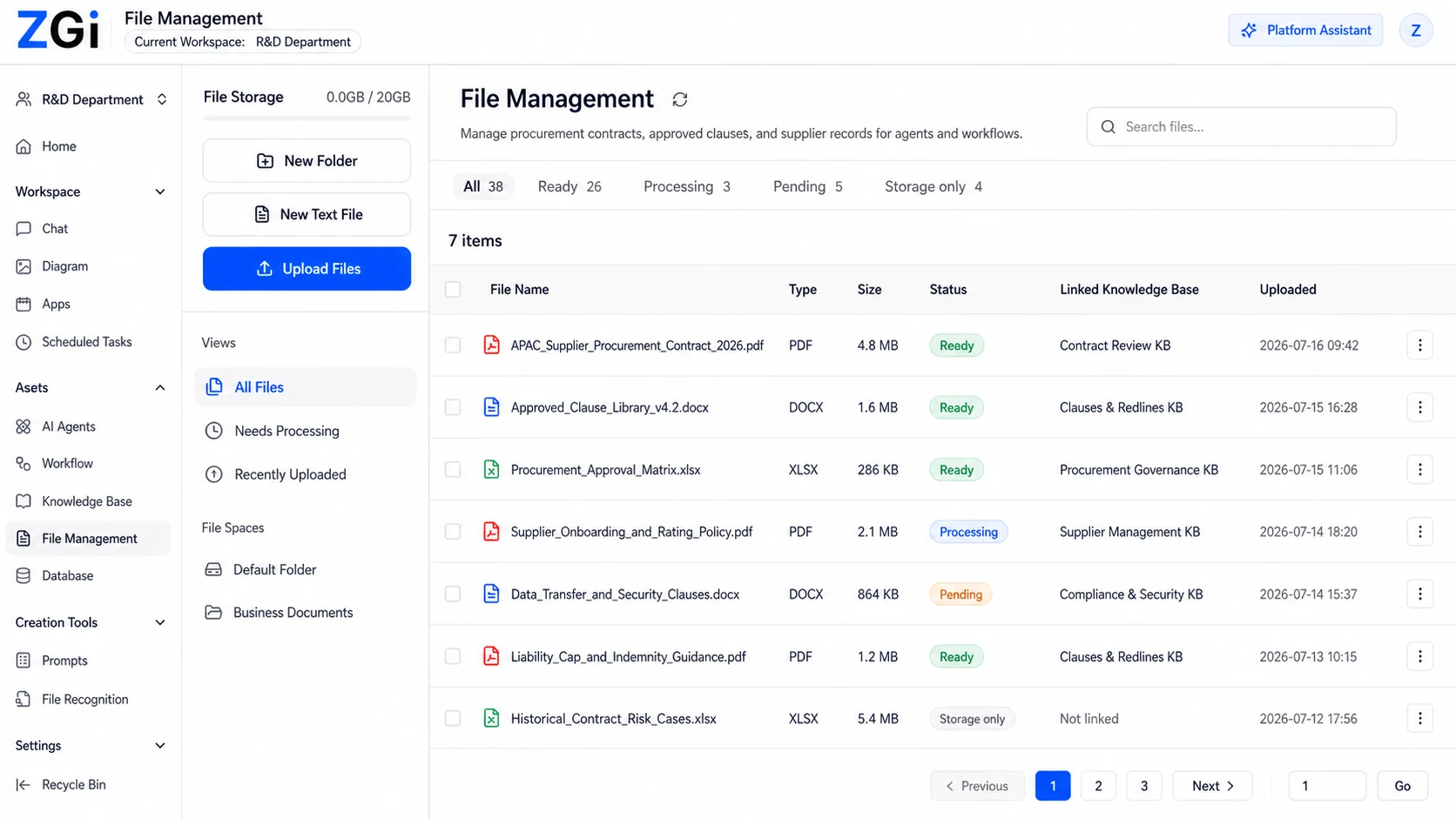Open Knowledge Base in sidebar
Viewport: 1456px width, 819px height.
[x=86, y=501]
